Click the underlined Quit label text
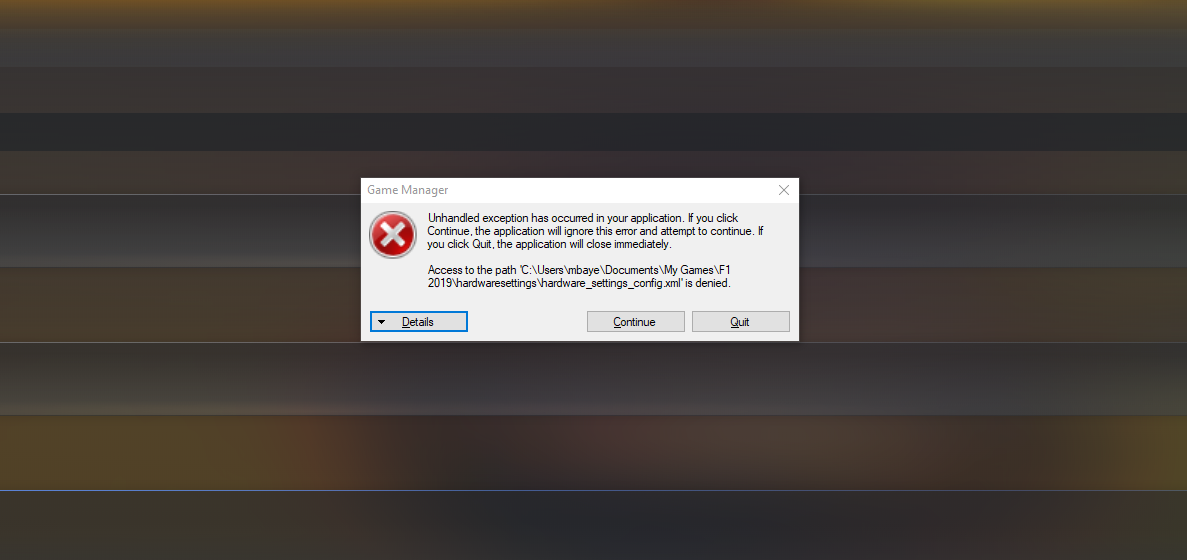 click(740, 322)
